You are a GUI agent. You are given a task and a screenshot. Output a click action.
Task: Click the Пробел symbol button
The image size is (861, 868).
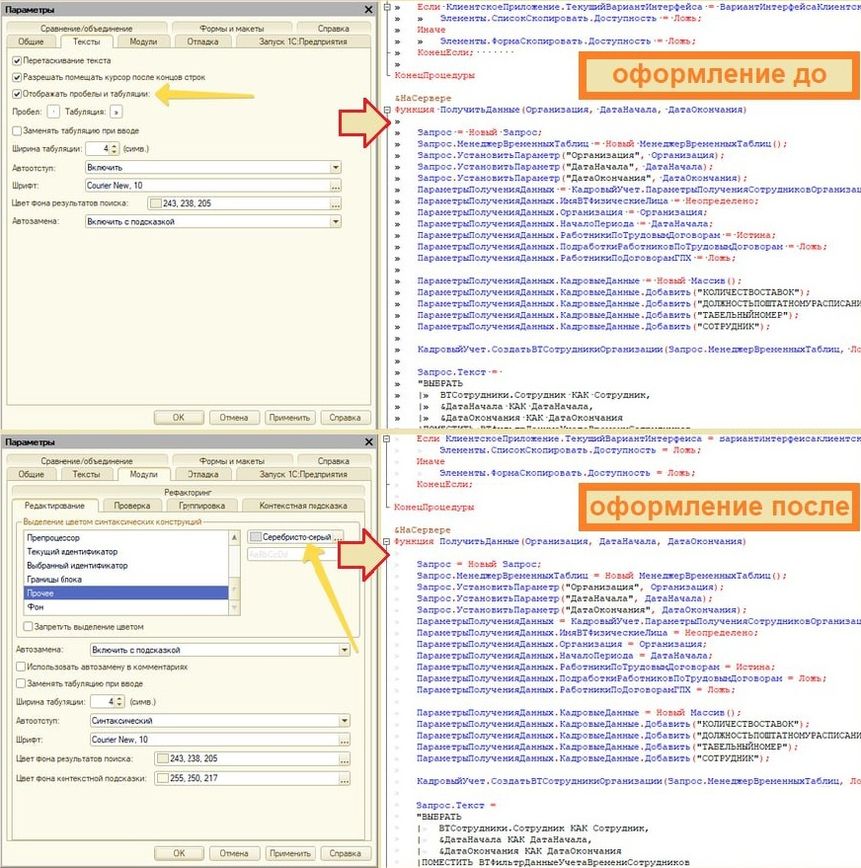point(53,113)
